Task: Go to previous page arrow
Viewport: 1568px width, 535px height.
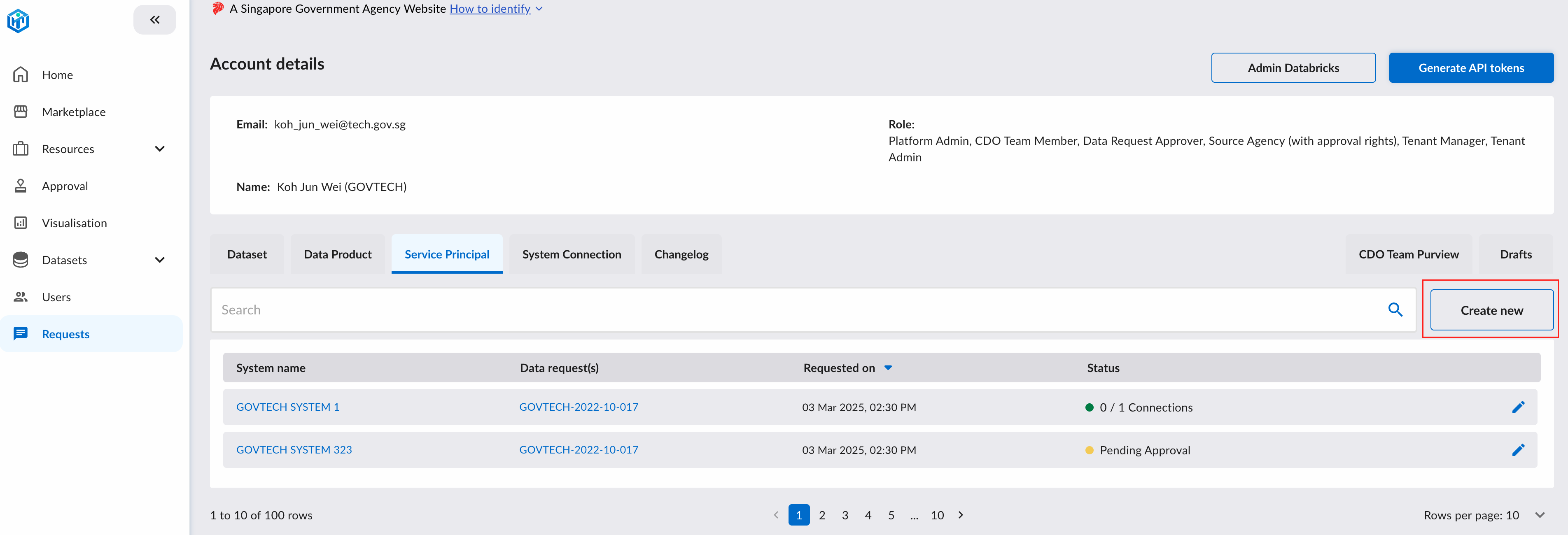Action: coord(776,515)
